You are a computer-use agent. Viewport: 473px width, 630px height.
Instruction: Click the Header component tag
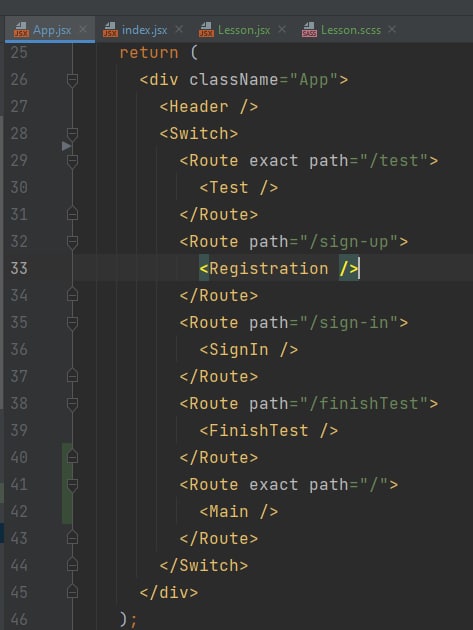[x=209, y=106]
